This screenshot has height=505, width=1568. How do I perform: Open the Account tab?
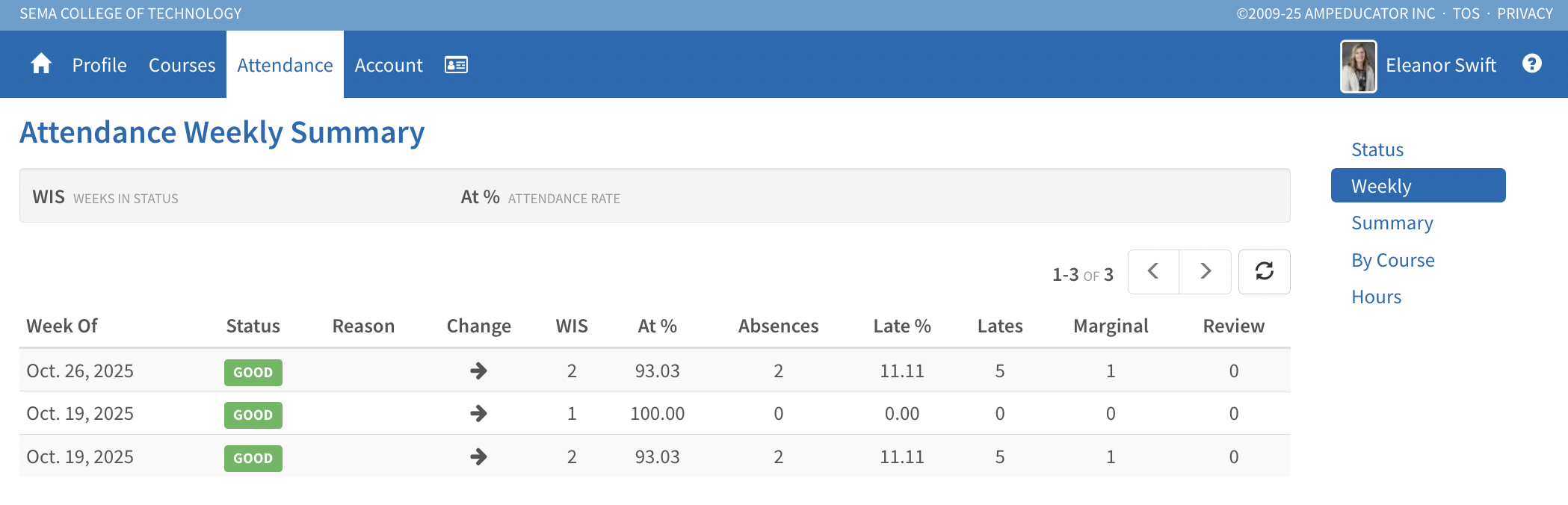[x=389, y=65]
